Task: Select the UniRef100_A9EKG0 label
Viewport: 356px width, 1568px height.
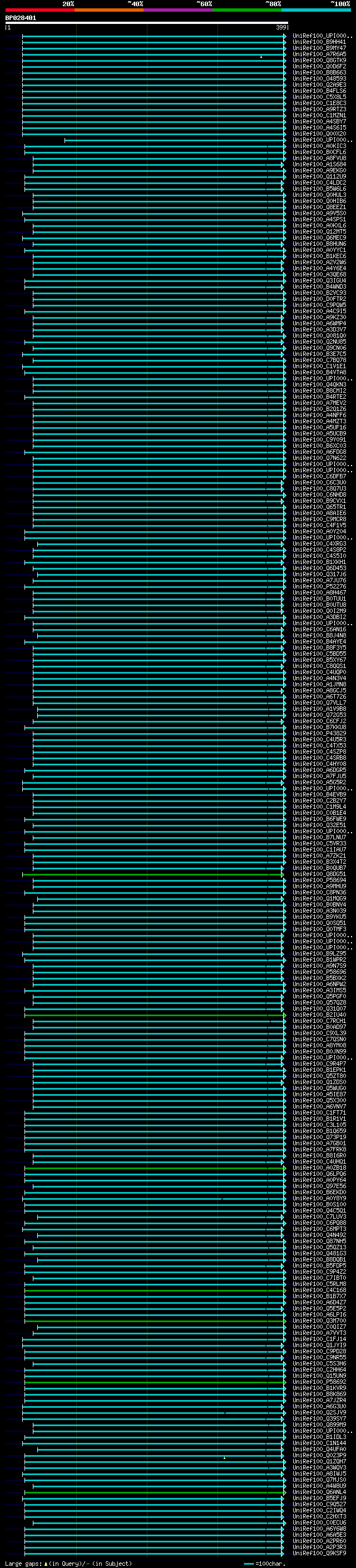Action: click(x=319, y=170)
